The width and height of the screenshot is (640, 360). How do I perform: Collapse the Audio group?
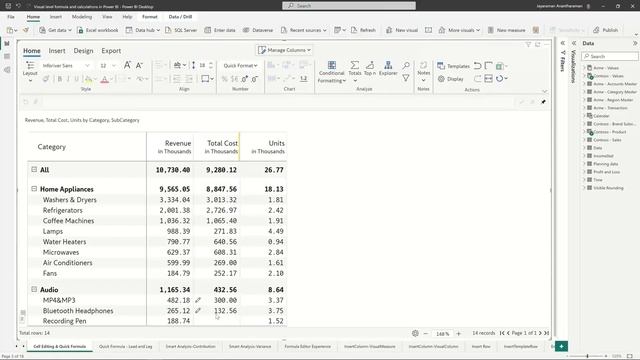[34, 289]
